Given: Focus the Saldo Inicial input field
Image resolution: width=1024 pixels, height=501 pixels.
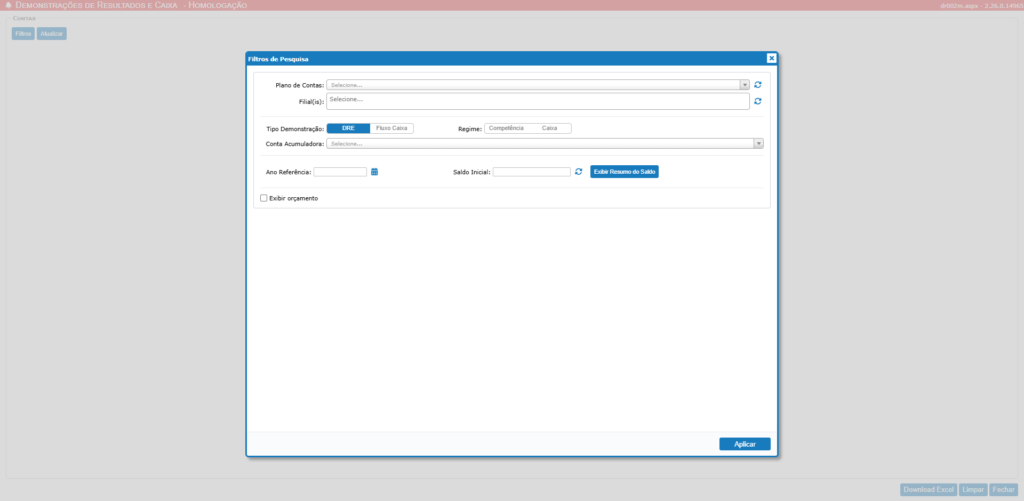Looking at the screenshot, I should click(532, 172).
